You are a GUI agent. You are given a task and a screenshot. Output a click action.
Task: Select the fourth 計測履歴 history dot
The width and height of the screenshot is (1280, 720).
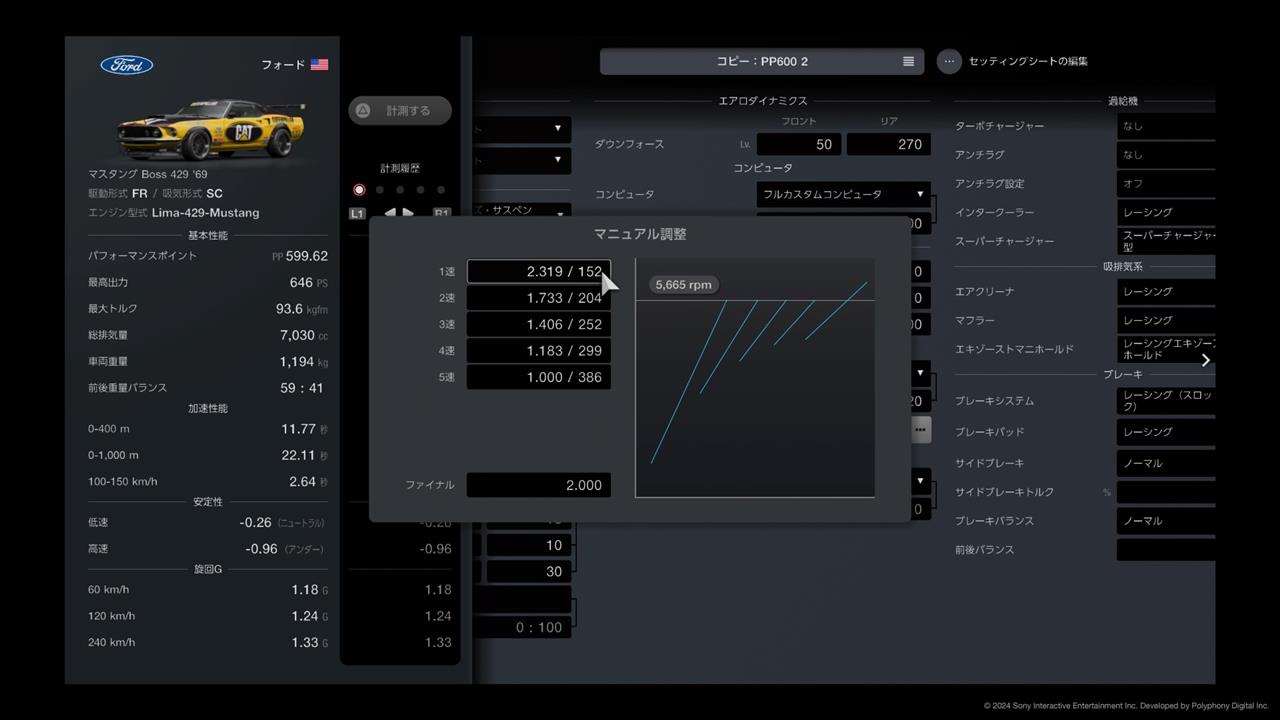pyautogui.click(x=420, y=190)
